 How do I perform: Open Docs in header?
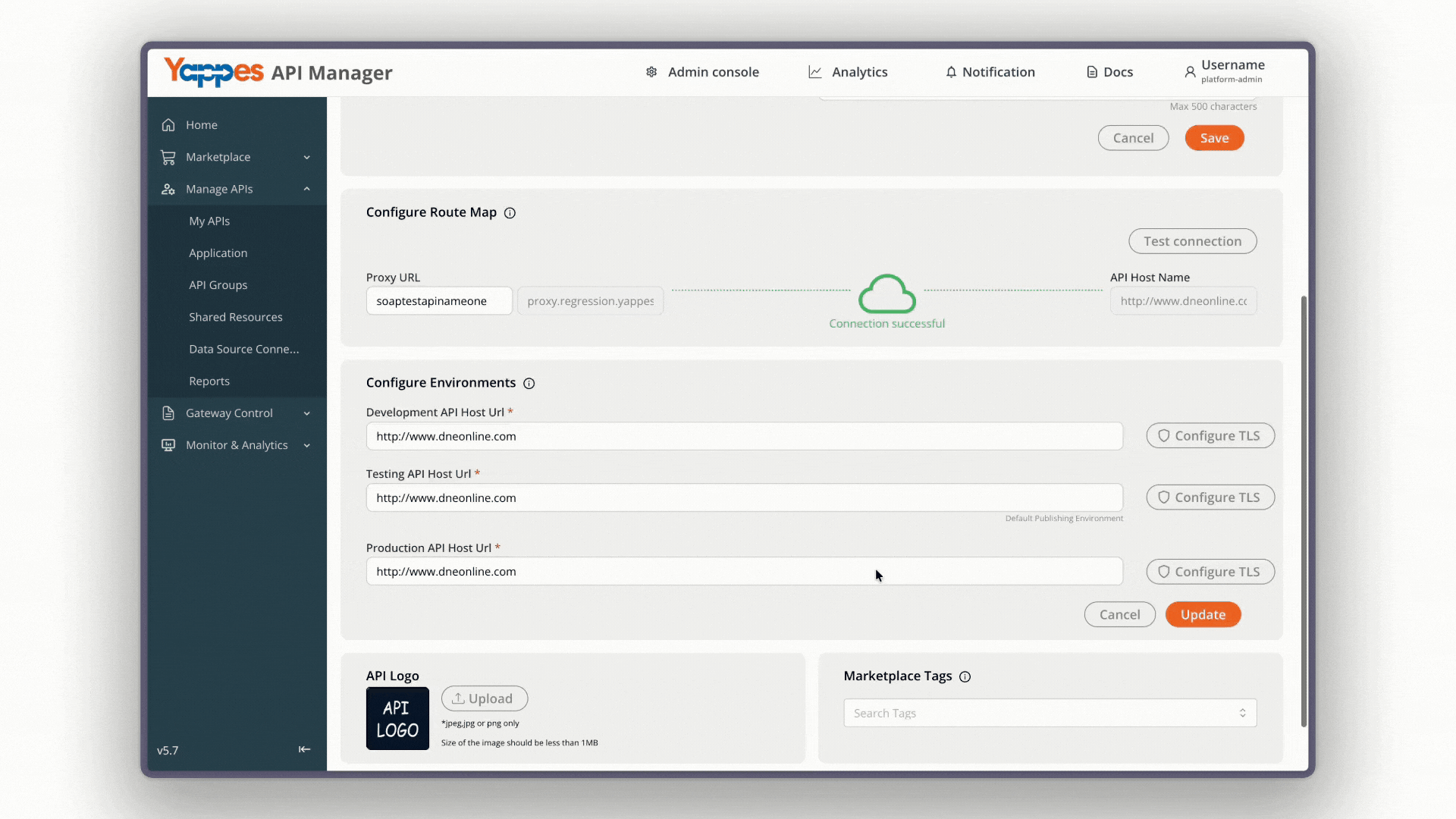pos(1118,72)
